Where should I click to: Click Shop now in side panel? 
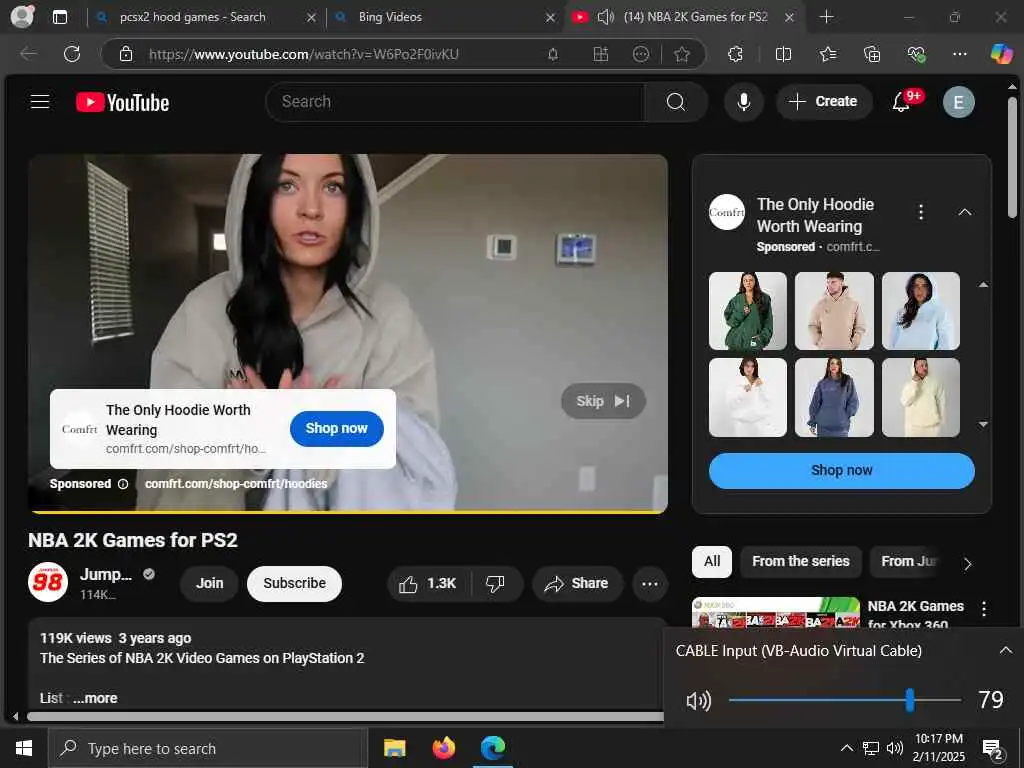point(841,471)
